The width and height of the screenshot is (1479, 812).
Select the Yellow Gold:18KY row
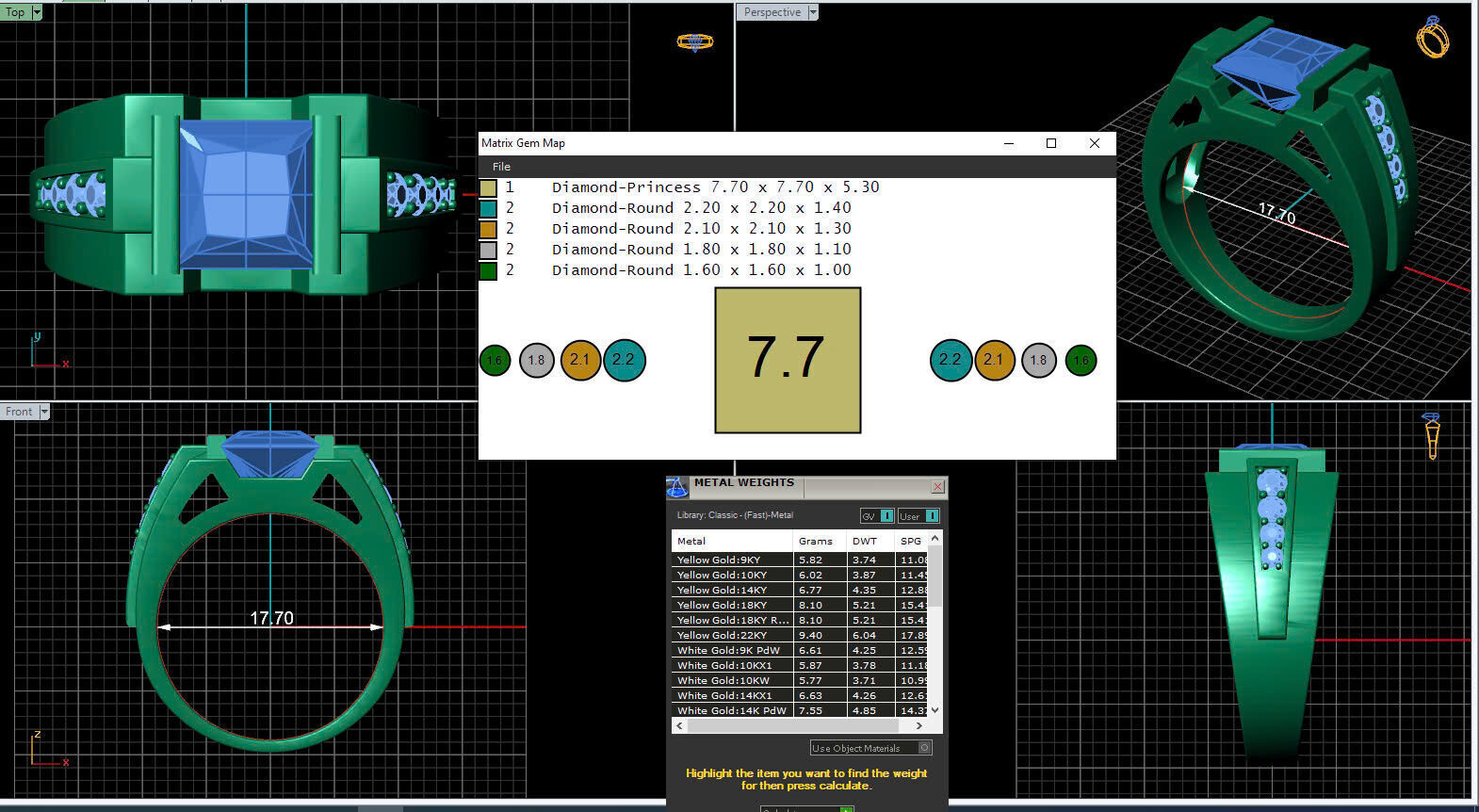[x=800, y=605]
